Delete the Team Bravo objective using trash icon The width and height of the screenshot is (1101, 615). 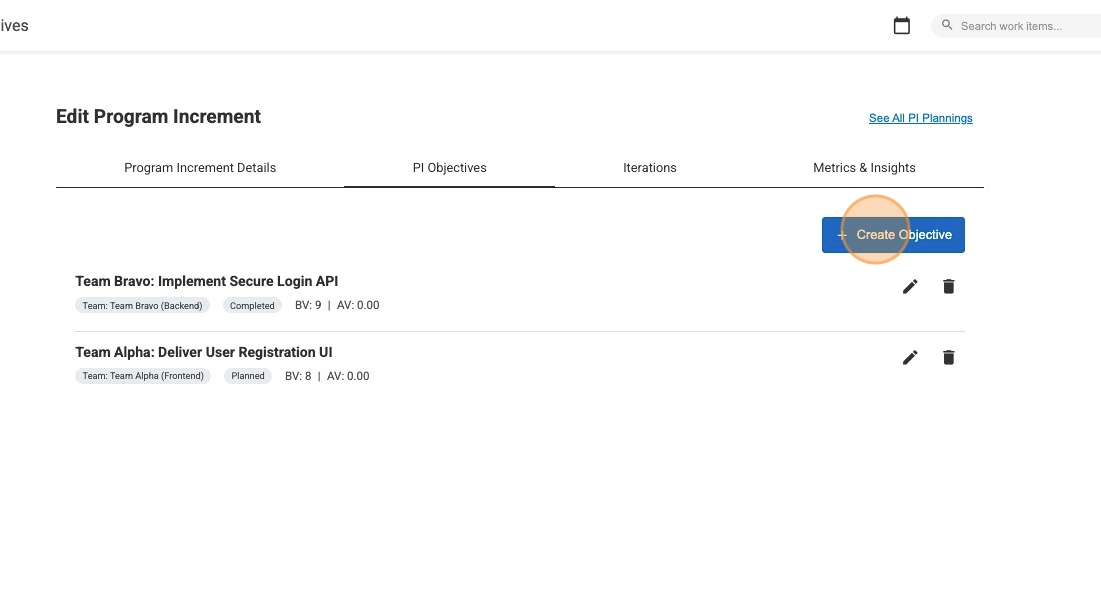[948, 286]
